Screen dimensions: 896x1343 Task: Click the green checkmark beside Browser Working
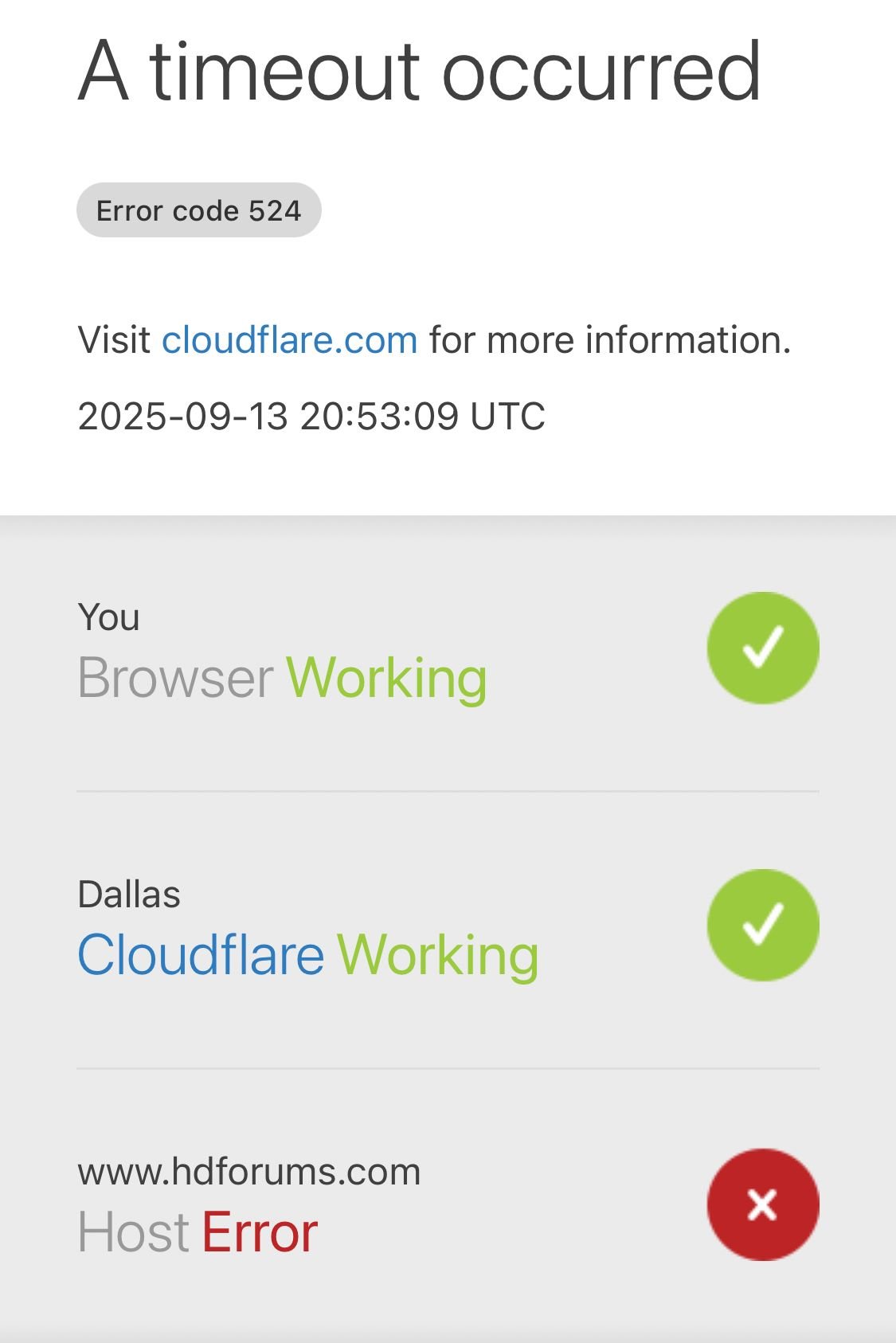tap(762, 648)
